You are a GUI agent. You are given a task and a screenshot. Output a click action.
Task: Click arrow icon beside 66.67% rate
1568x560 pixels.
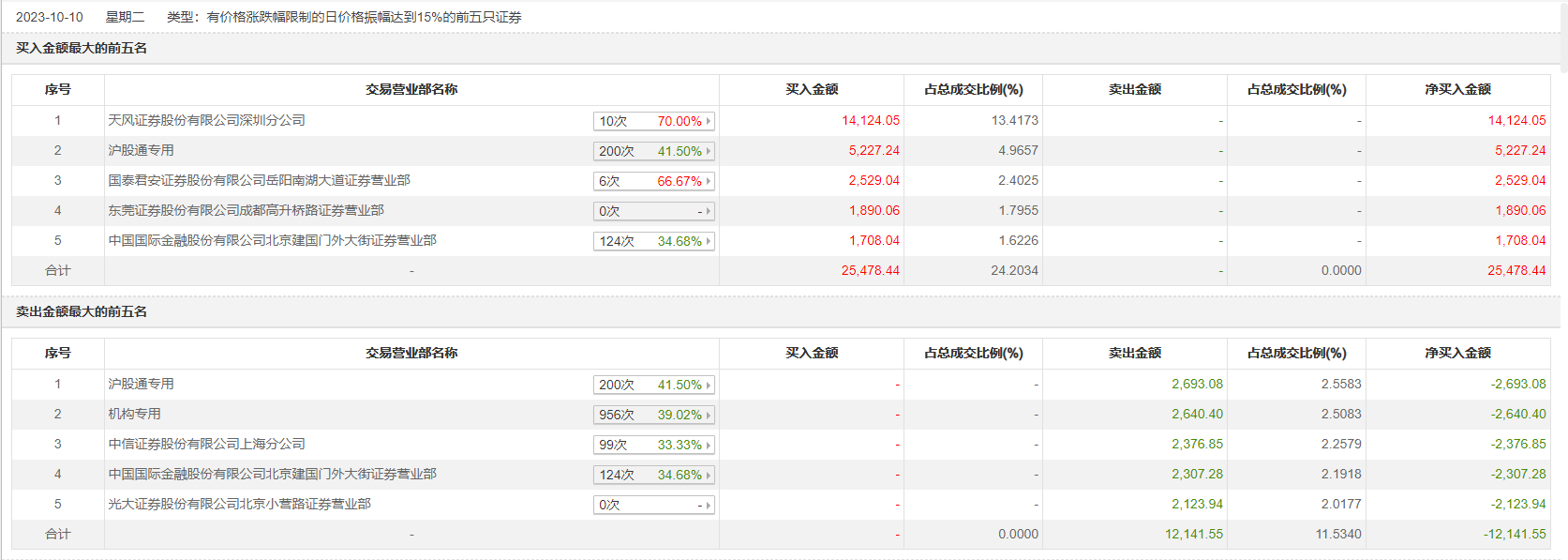click(709, 181)
